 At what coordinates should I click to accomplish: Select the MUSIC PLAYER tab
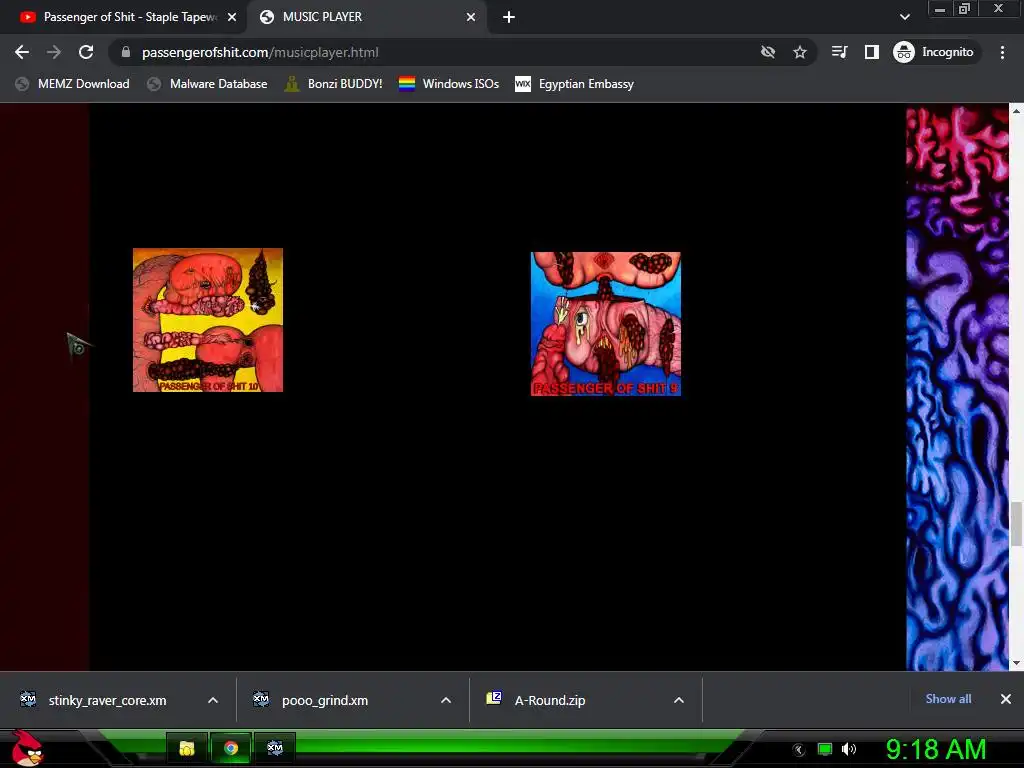point(366,17)
